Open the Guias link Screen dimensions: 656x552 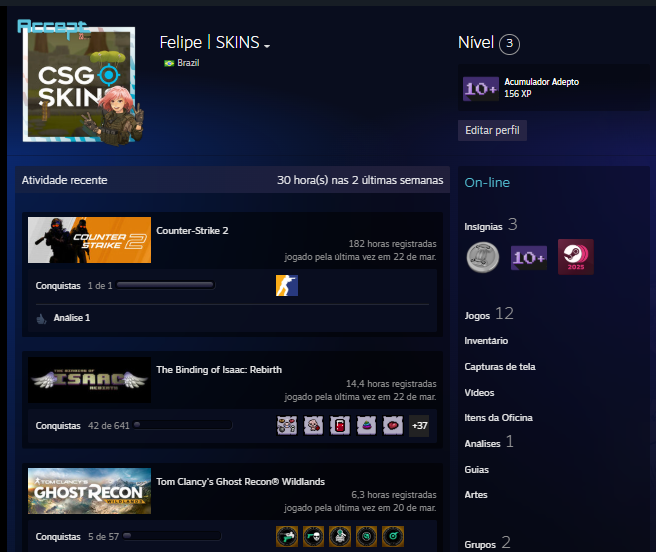coord(477,470)
